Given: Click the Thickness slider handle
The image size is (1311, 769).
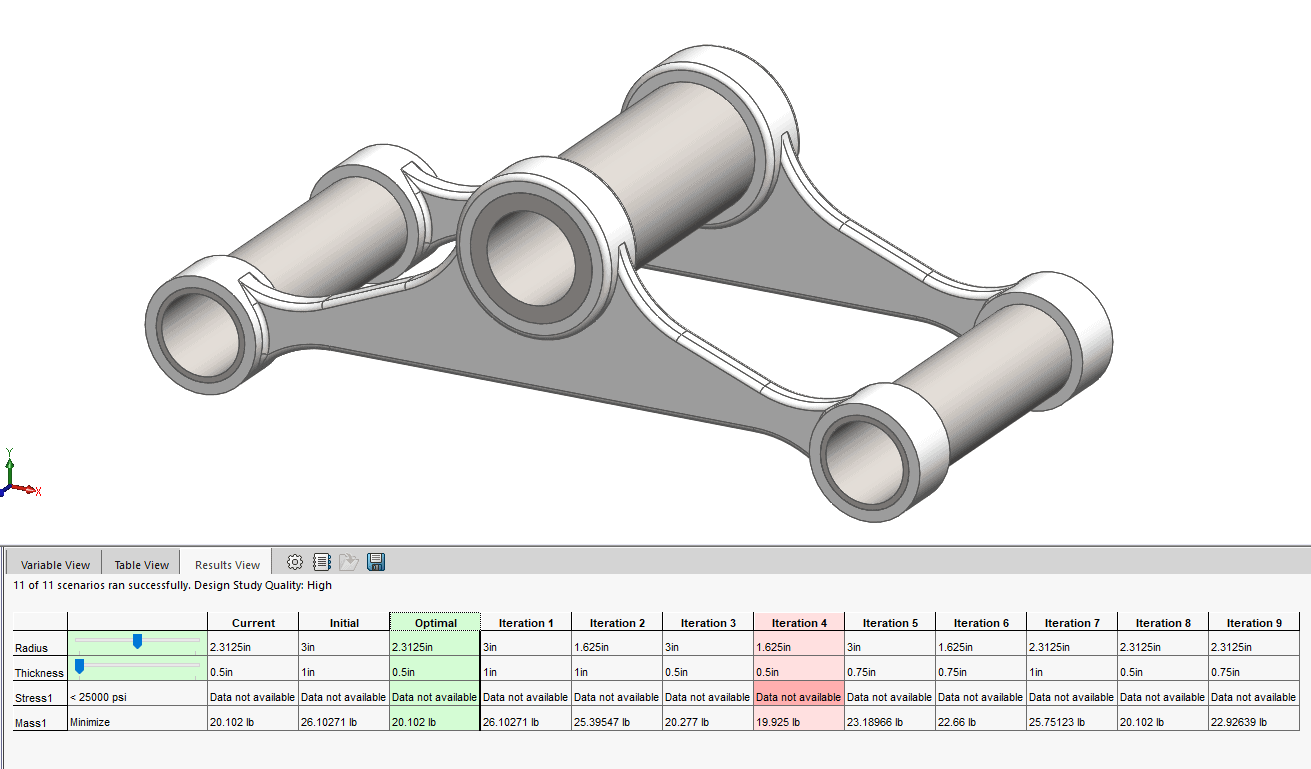Looking at the screenshot, I should [x=79, y=666].
